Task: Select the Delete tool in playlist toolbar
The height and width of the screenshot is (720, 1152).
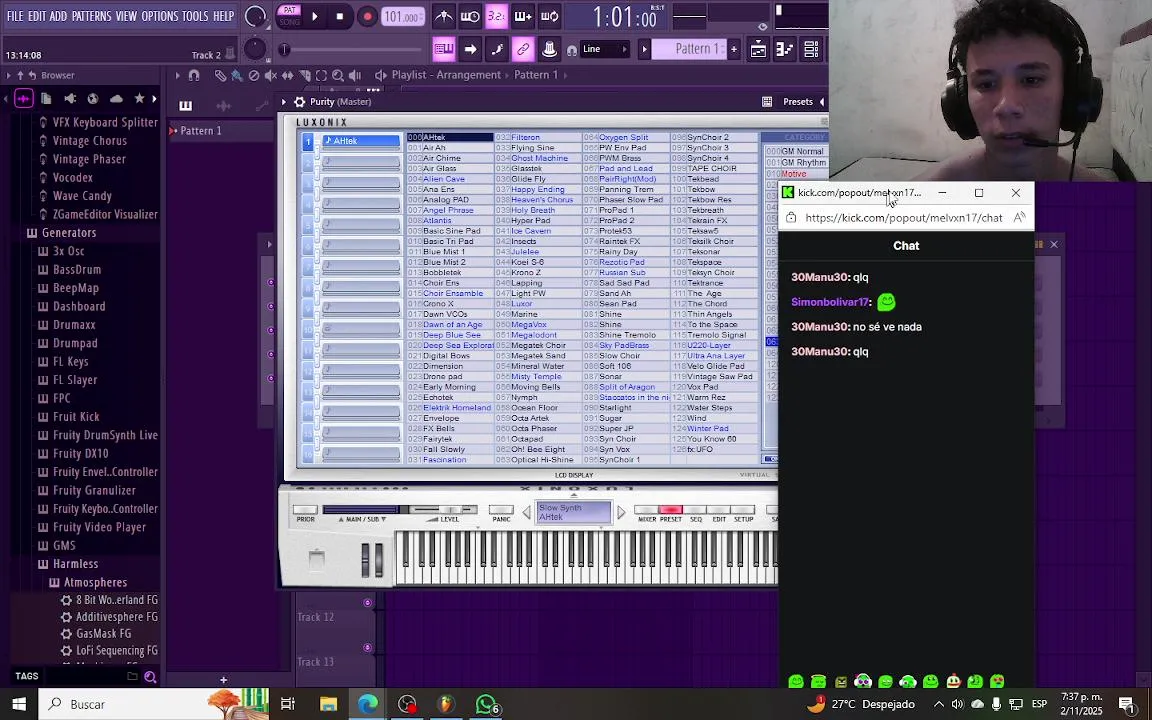Action: (x=253, y=75)
